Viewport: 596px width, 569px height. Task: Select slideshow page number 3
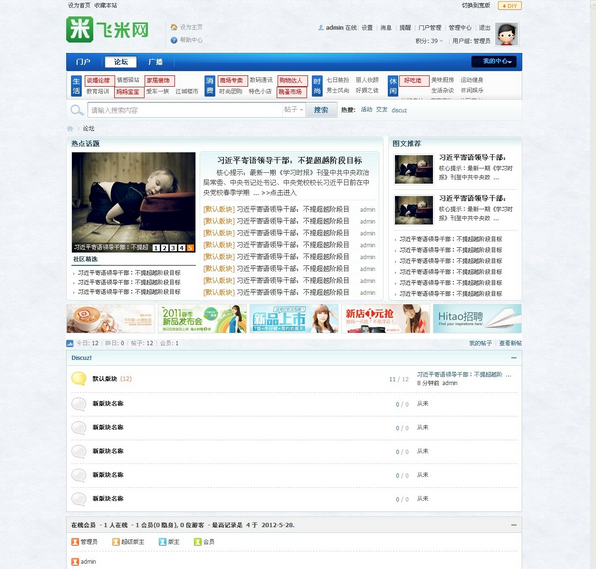pos(173,248)
